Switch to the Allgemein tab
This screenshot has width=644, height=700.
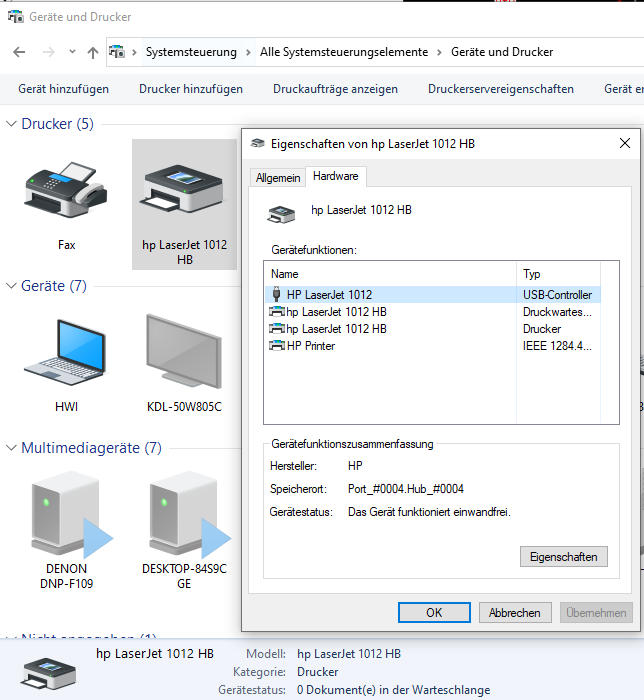coord(278,178)
